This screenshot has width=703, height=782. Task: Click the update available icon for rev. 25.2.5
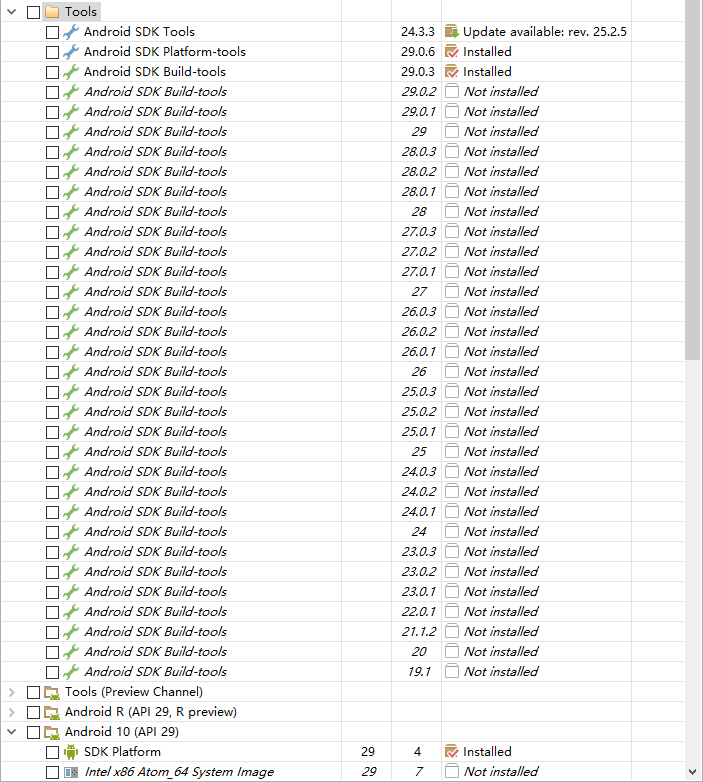point(452,32)
